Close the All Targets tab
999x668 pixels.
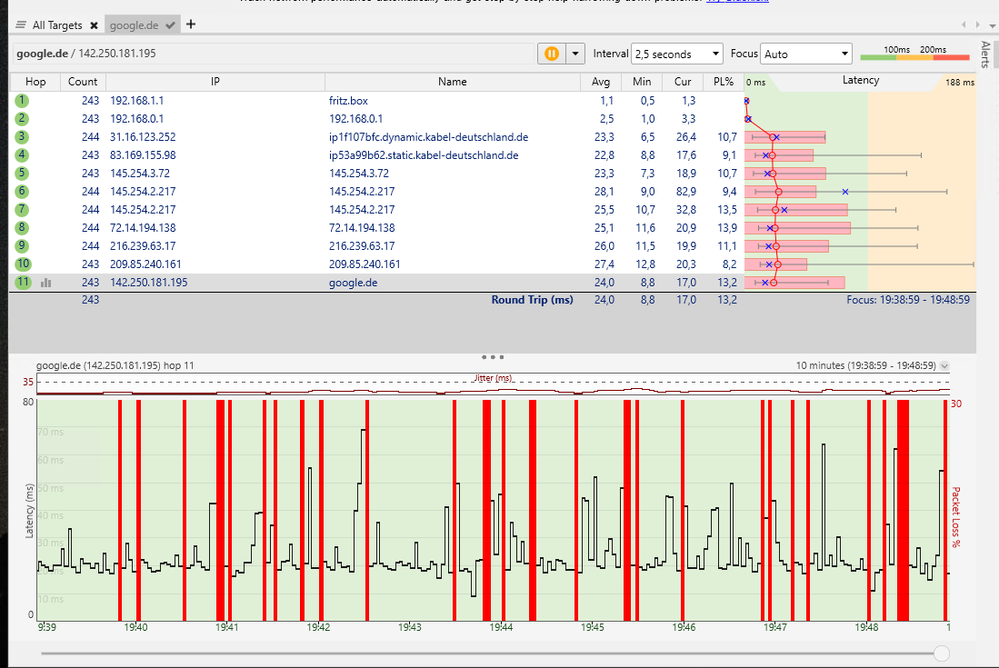[94, 25]
